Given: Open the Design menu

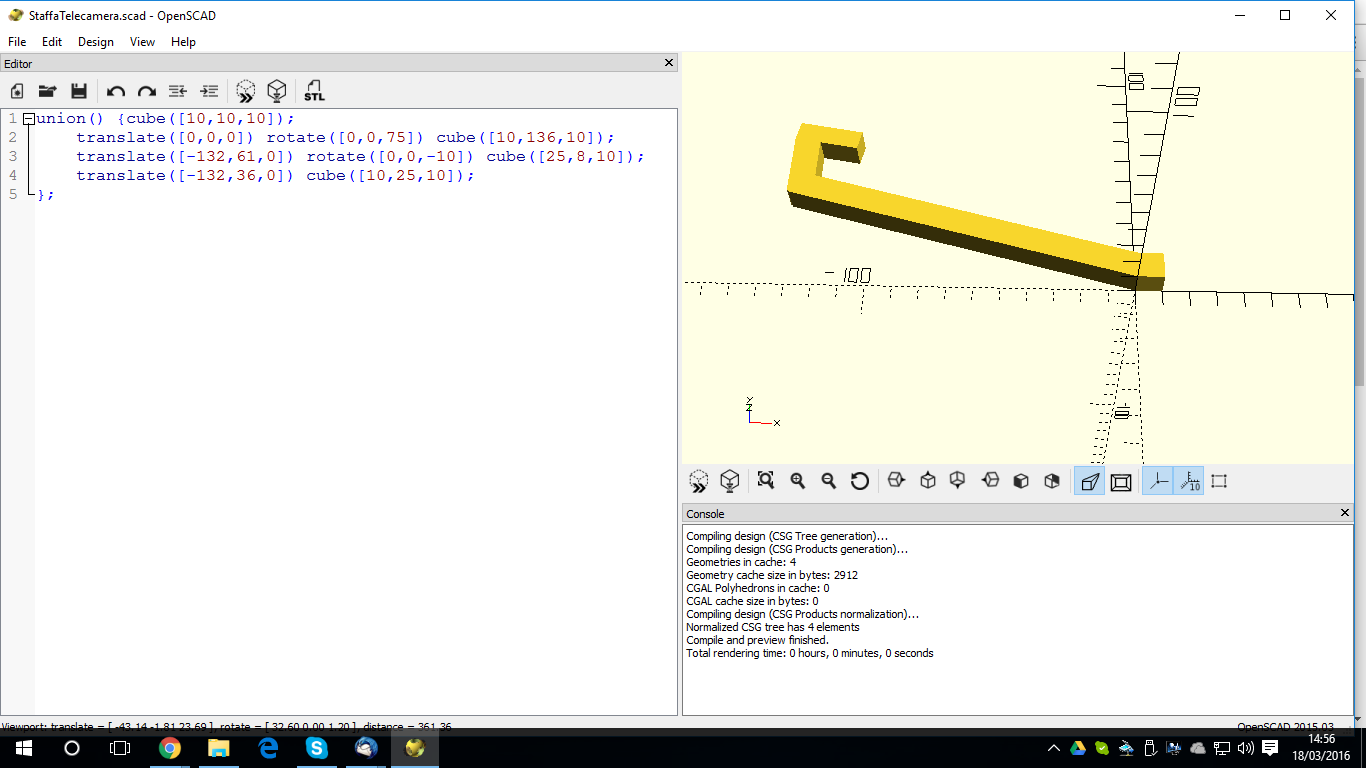Looking at the screenshot, I should (x=96, y=42).
